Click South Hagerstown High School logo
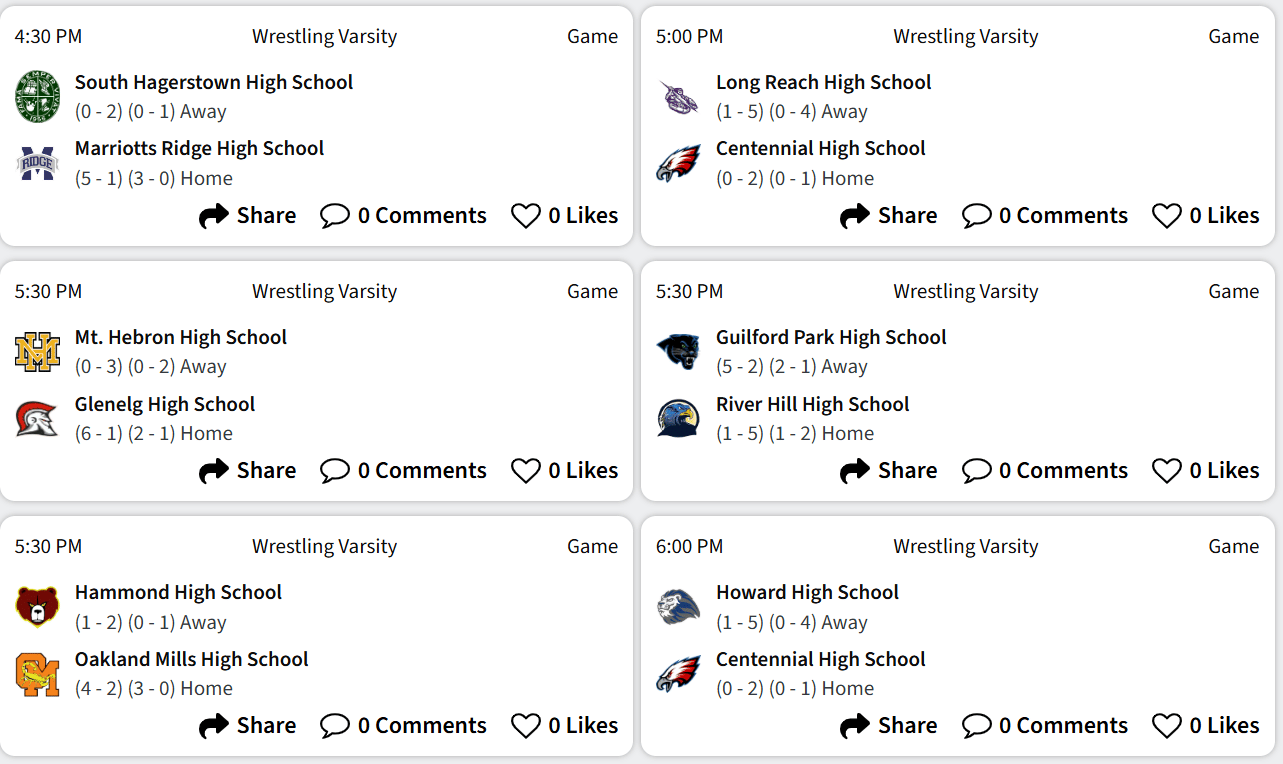Viewport: 1283px width, 764px height. [x=37, y=97]
